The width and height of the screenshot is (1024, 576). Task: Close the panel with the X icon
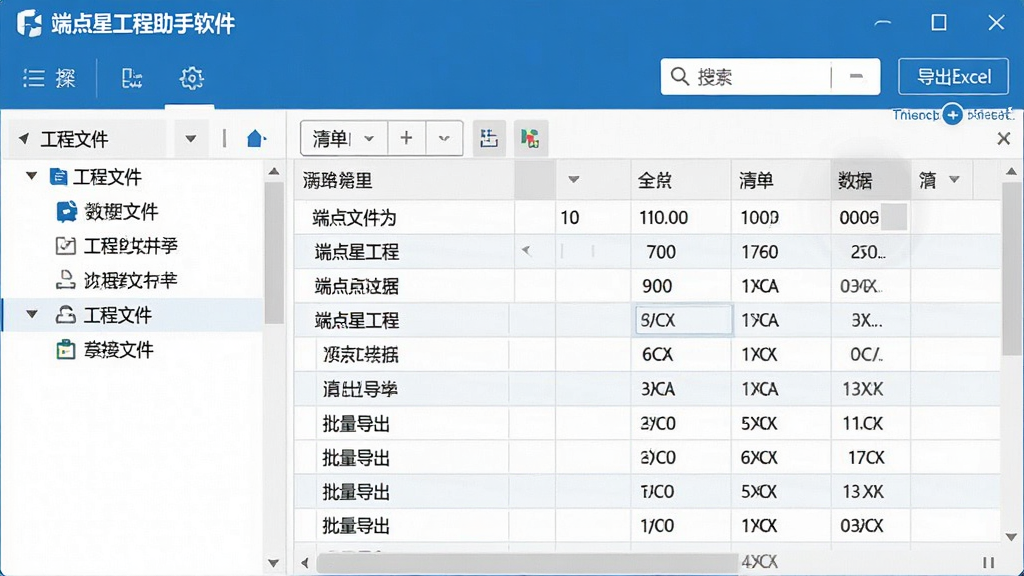(x=1004, y=138)
